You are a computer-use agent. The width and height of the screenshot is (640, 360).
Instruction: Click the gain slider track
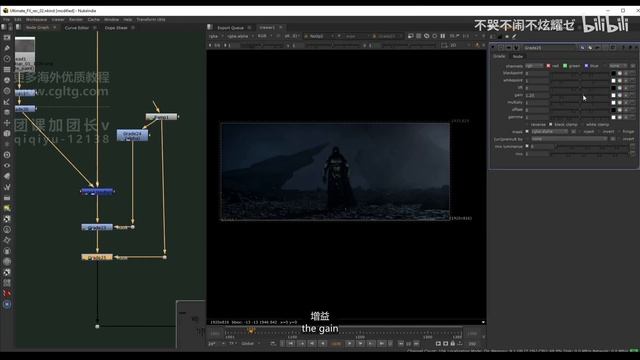580,95
